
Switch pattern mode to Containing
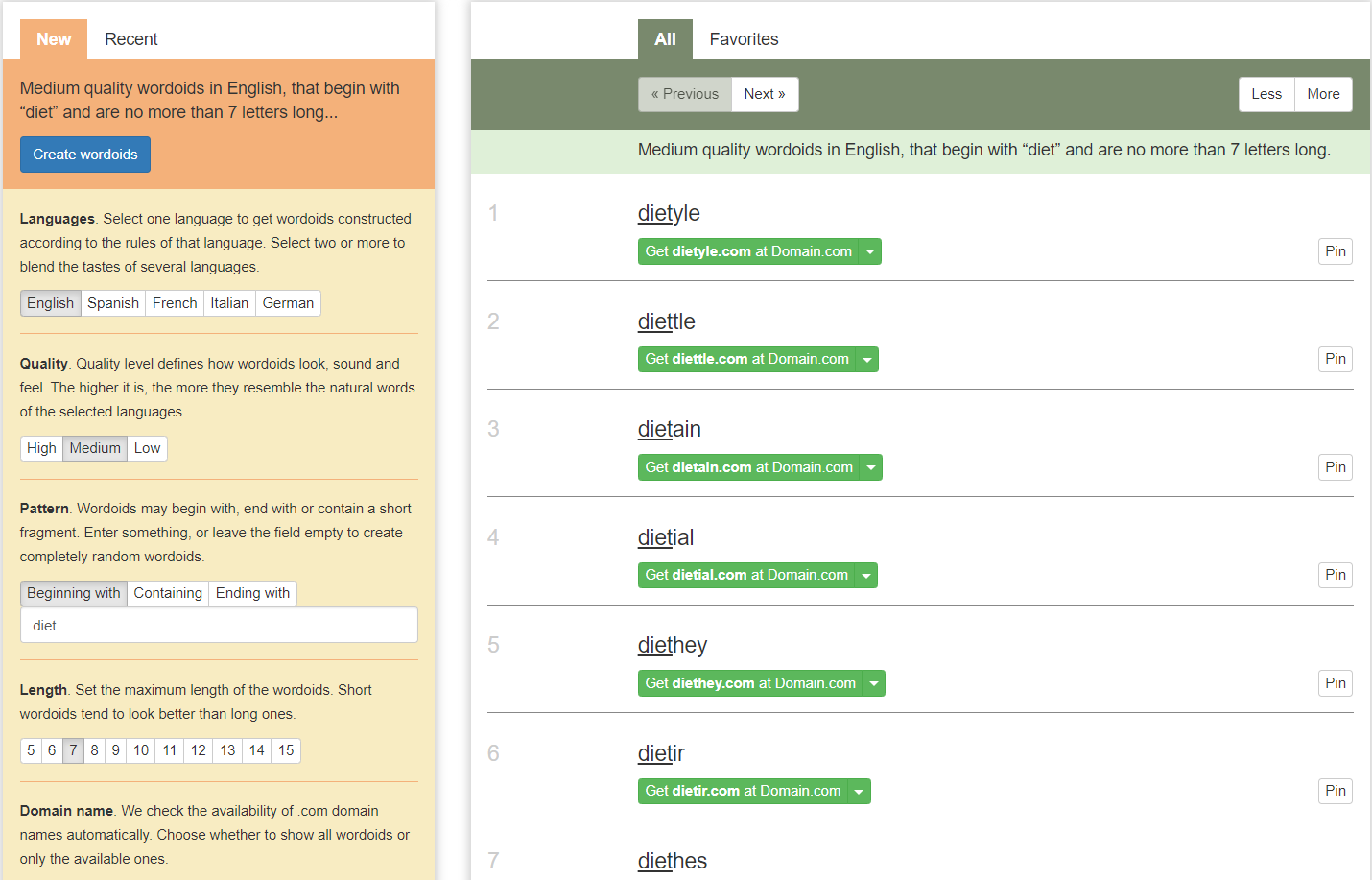(x=168, y=593)
